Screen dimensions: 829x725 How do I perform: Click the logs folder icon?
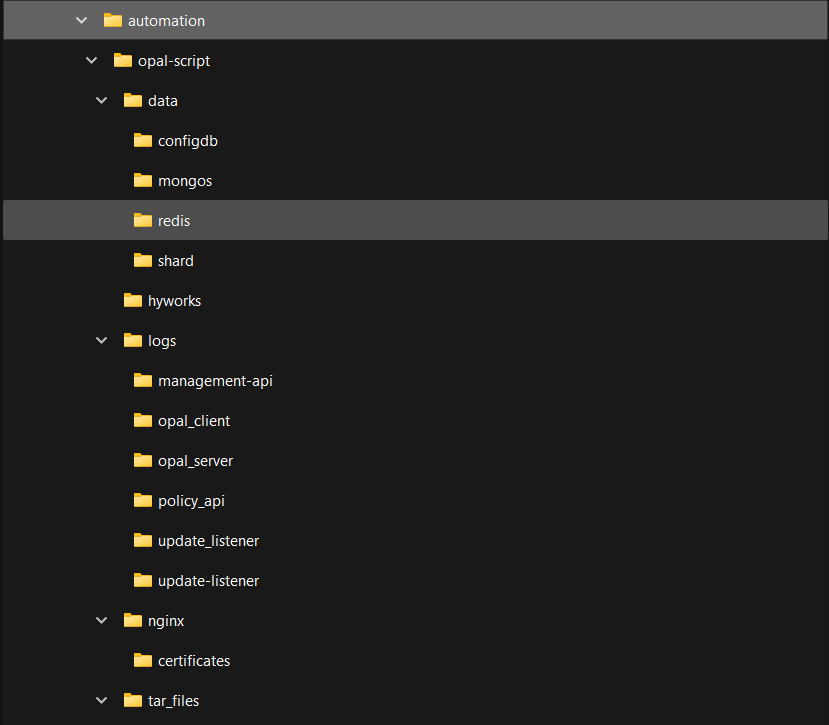133,340
